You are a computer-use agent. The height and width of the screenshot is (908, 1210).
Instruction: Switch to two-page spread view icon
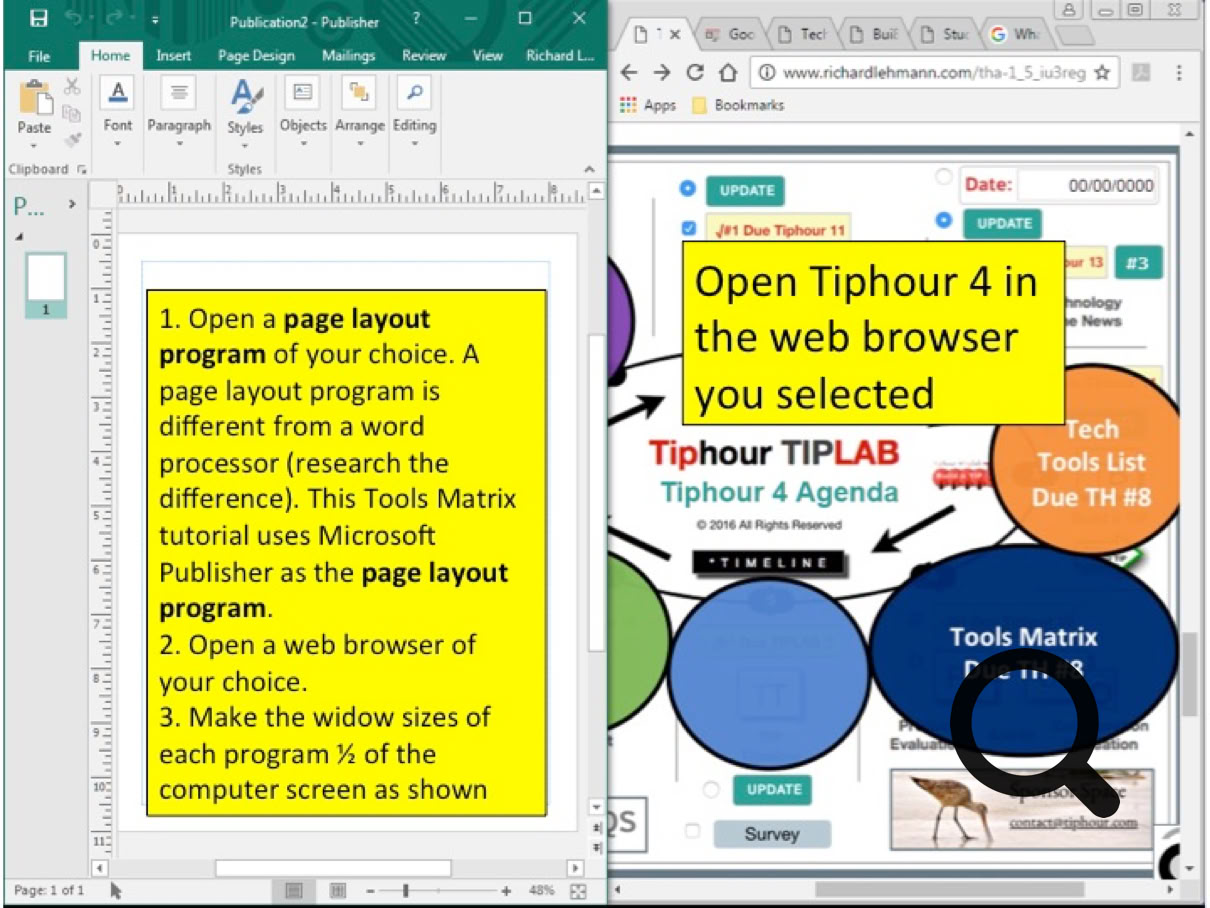(x=338, y=890)
